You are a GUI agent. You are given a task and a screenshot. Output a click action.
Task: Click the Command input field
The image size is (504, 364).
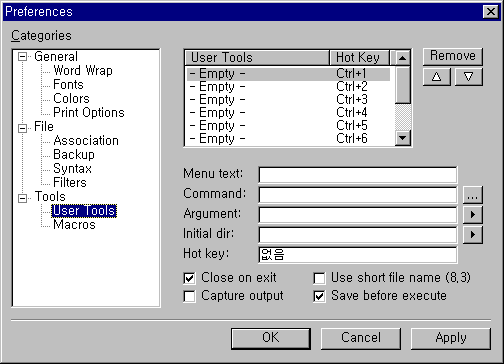tap(358, 195)
